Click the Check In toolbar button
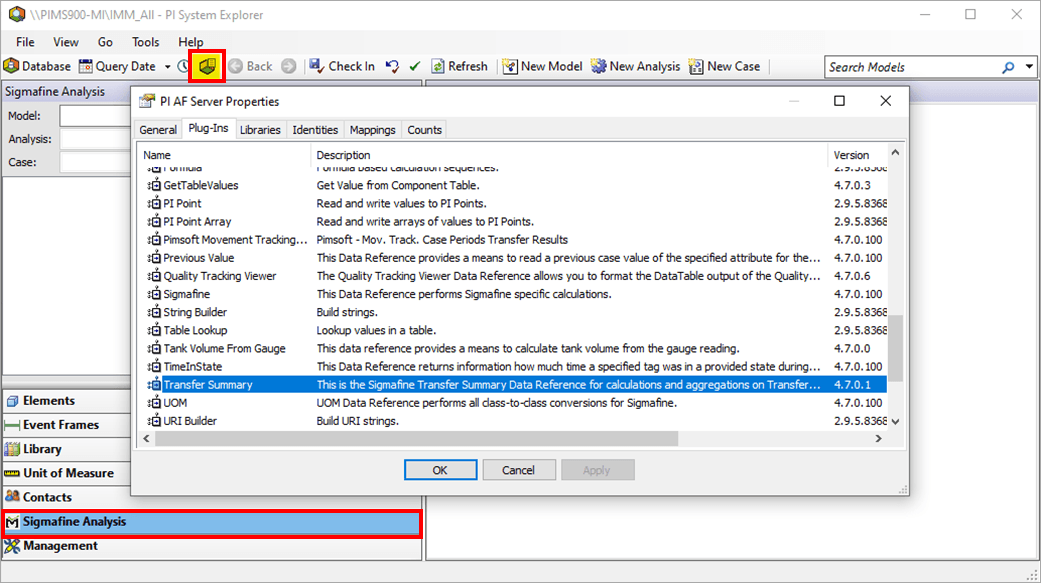 point(342,66)
